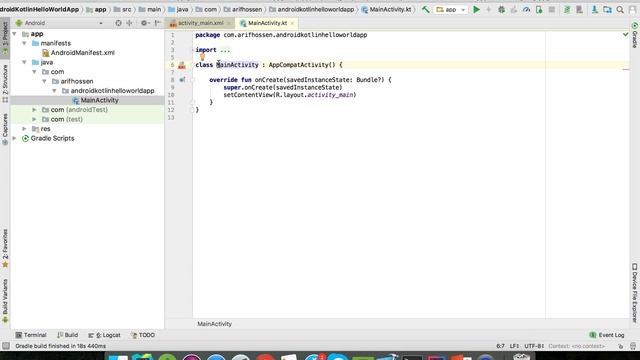This screenshot has width=640, height=360.
Task: Expand the res folder
Action: tap(24, 129)
